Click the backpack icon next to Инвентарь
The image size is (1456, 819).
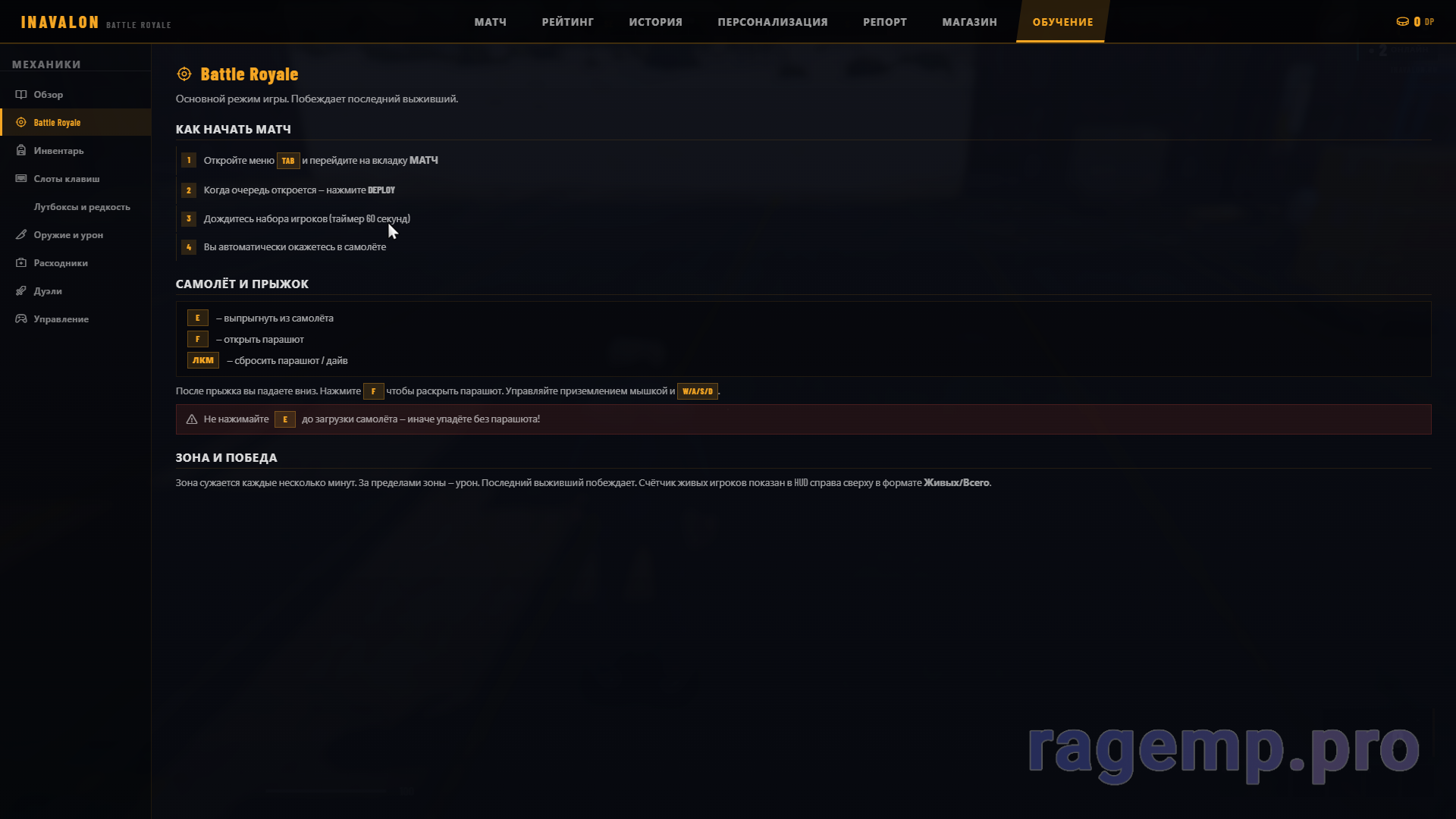point(21,151)
